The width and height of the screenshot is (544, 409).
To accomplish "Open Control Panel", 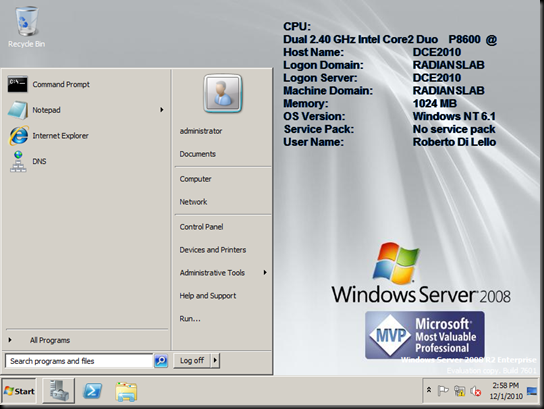I will click(223, 227).
